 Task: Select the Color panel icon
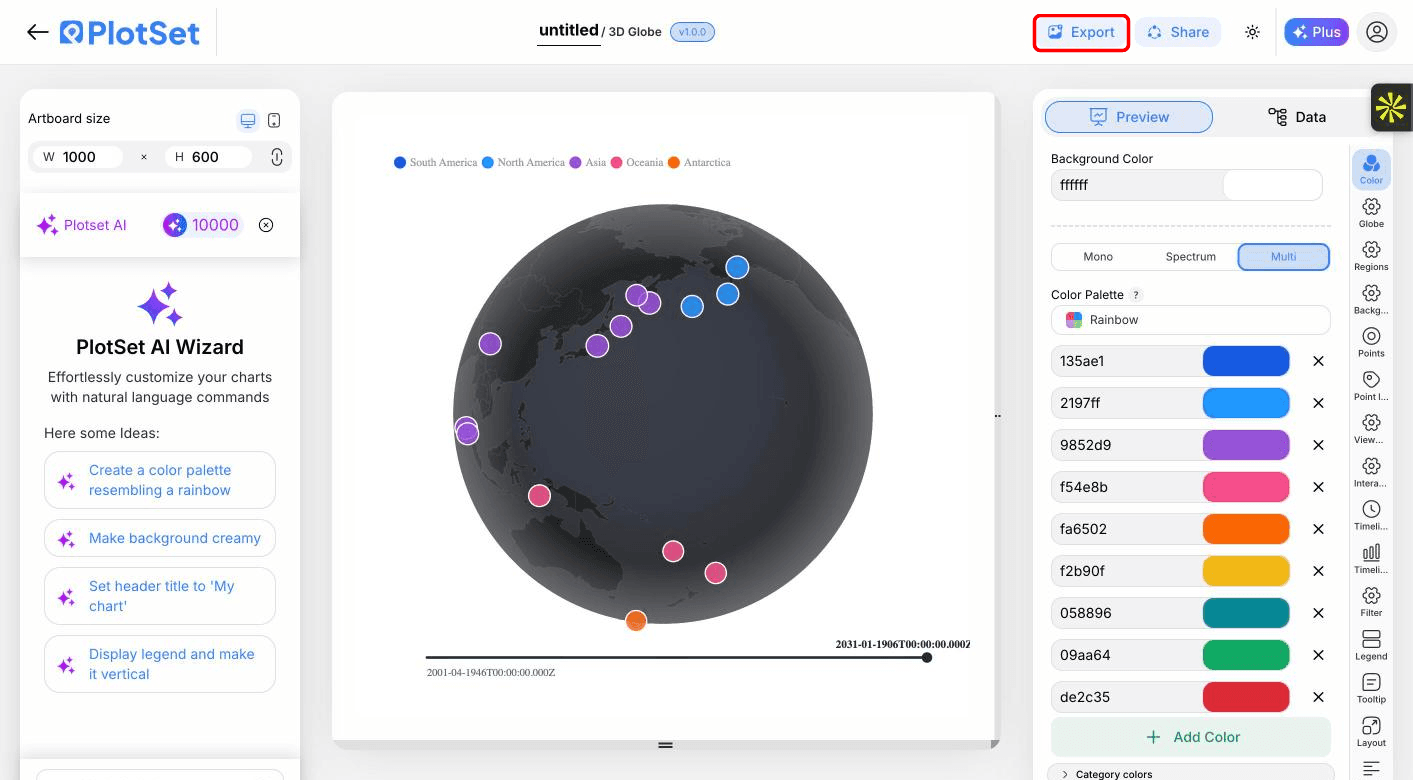pyautogui.click(x=1371, y=168)
